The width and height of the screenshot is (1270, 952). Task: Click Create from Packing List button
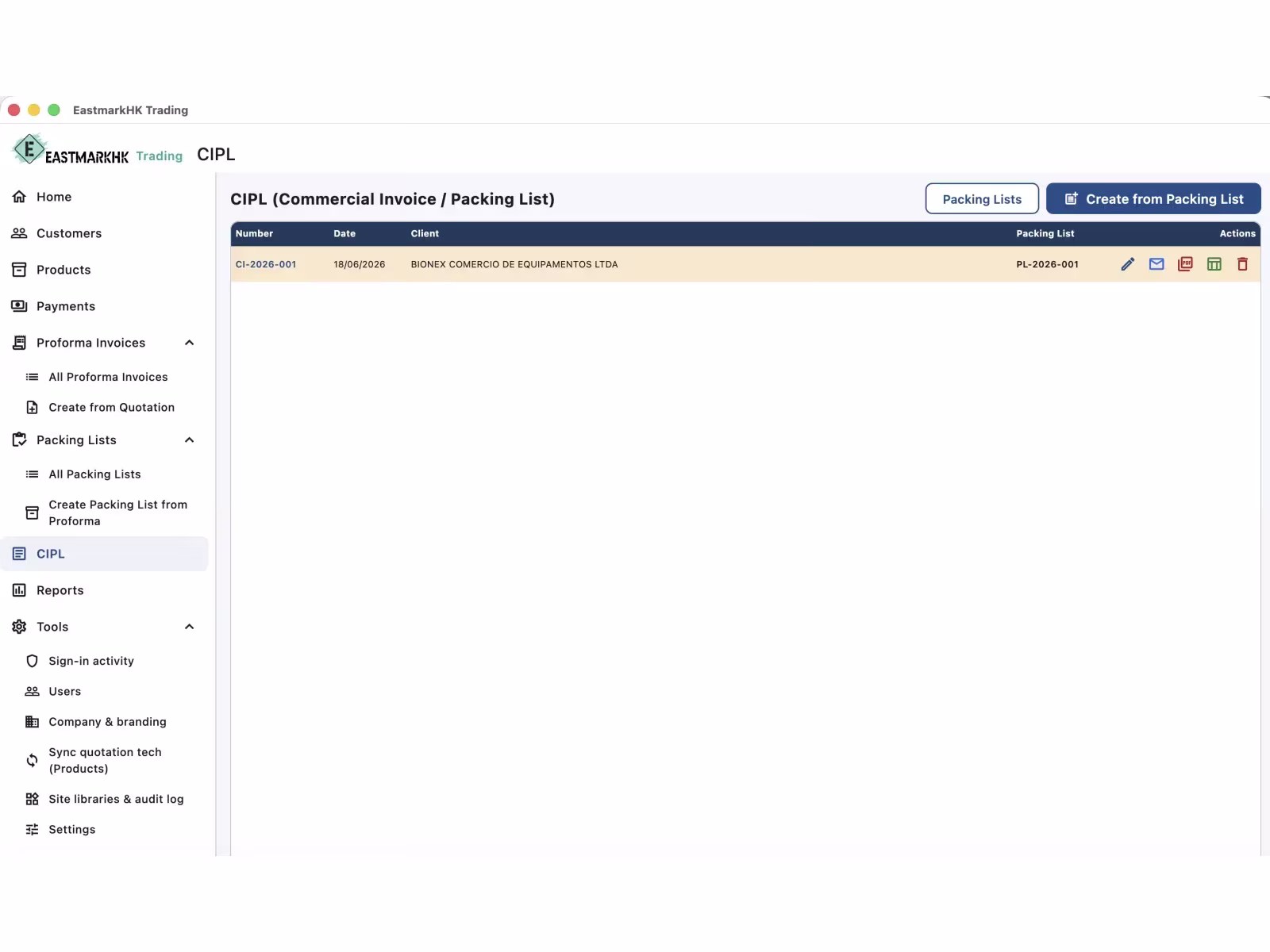pos(1153,199)
